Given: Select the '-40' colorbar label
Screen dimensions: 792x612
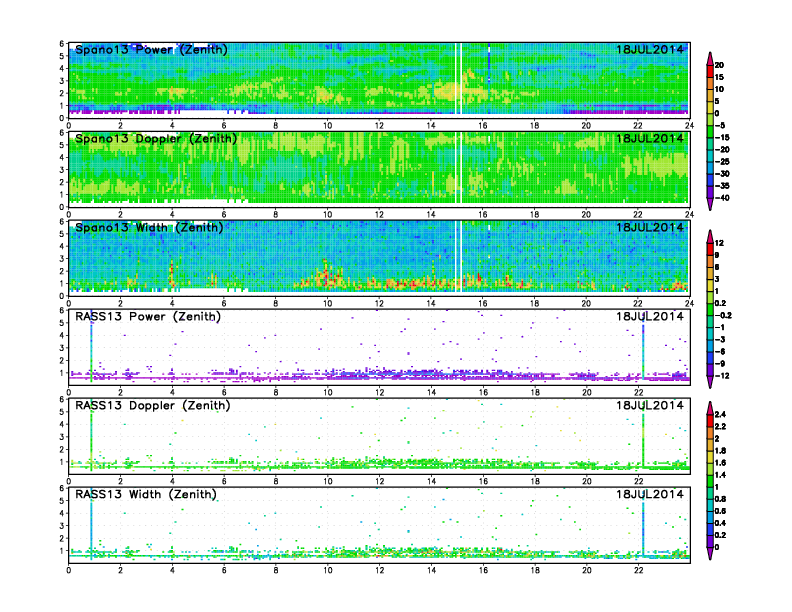Looking at the screenshot, I should point(722,198).
